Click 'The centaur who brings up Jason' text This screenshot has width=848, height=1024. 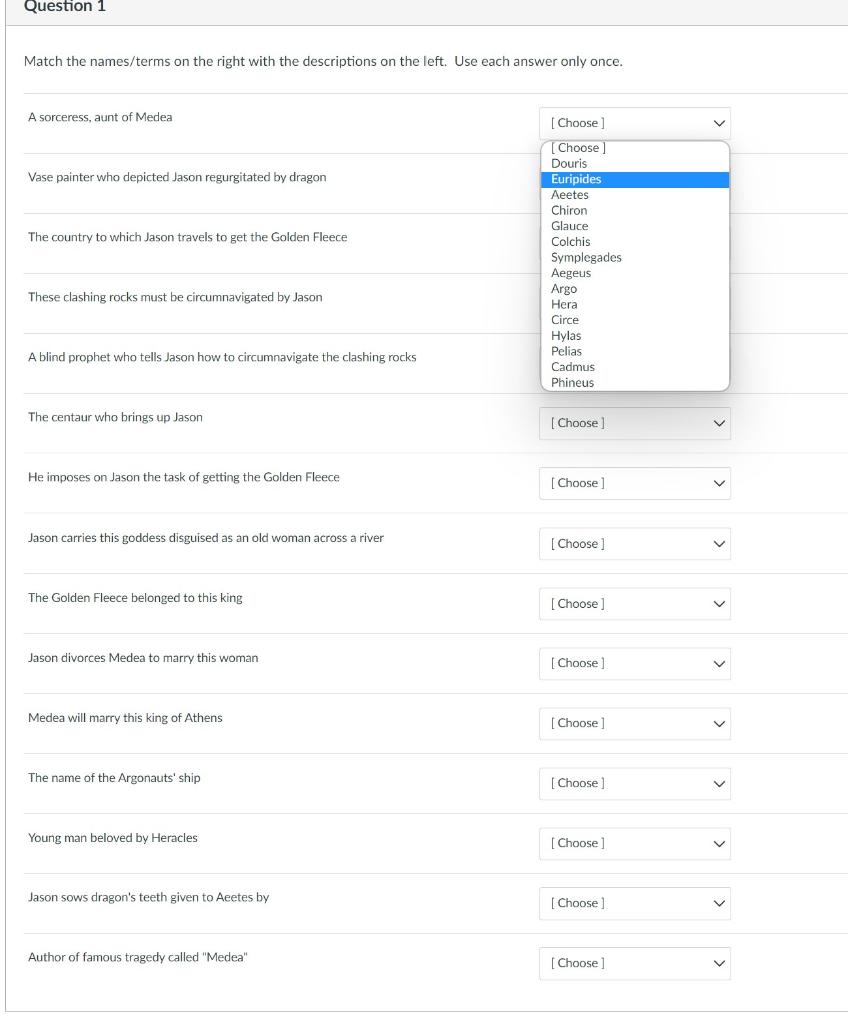pyautogui.click(x=115, y=417)
